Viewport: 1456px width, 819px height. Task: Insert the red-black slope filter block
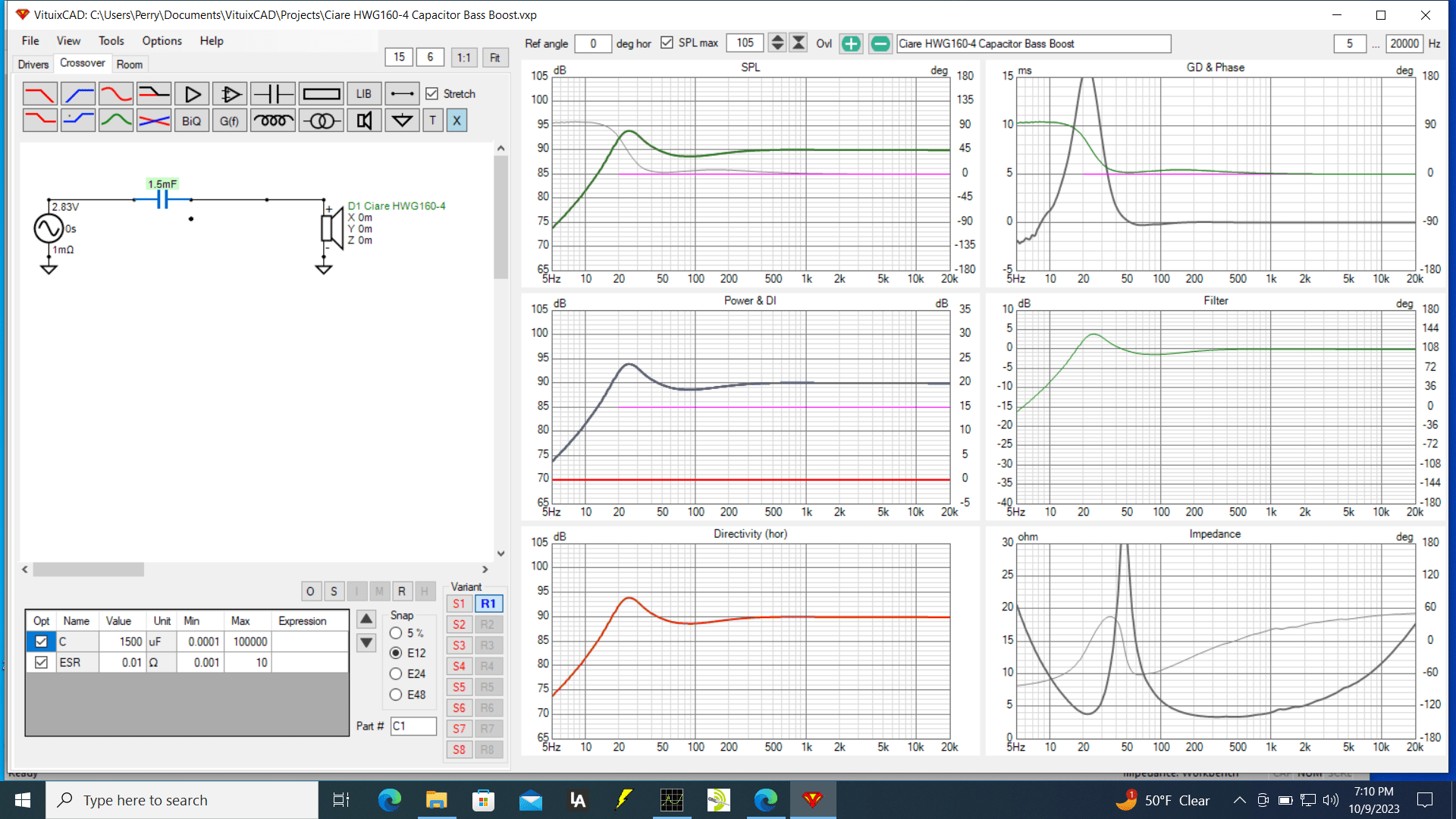[154, 94]
